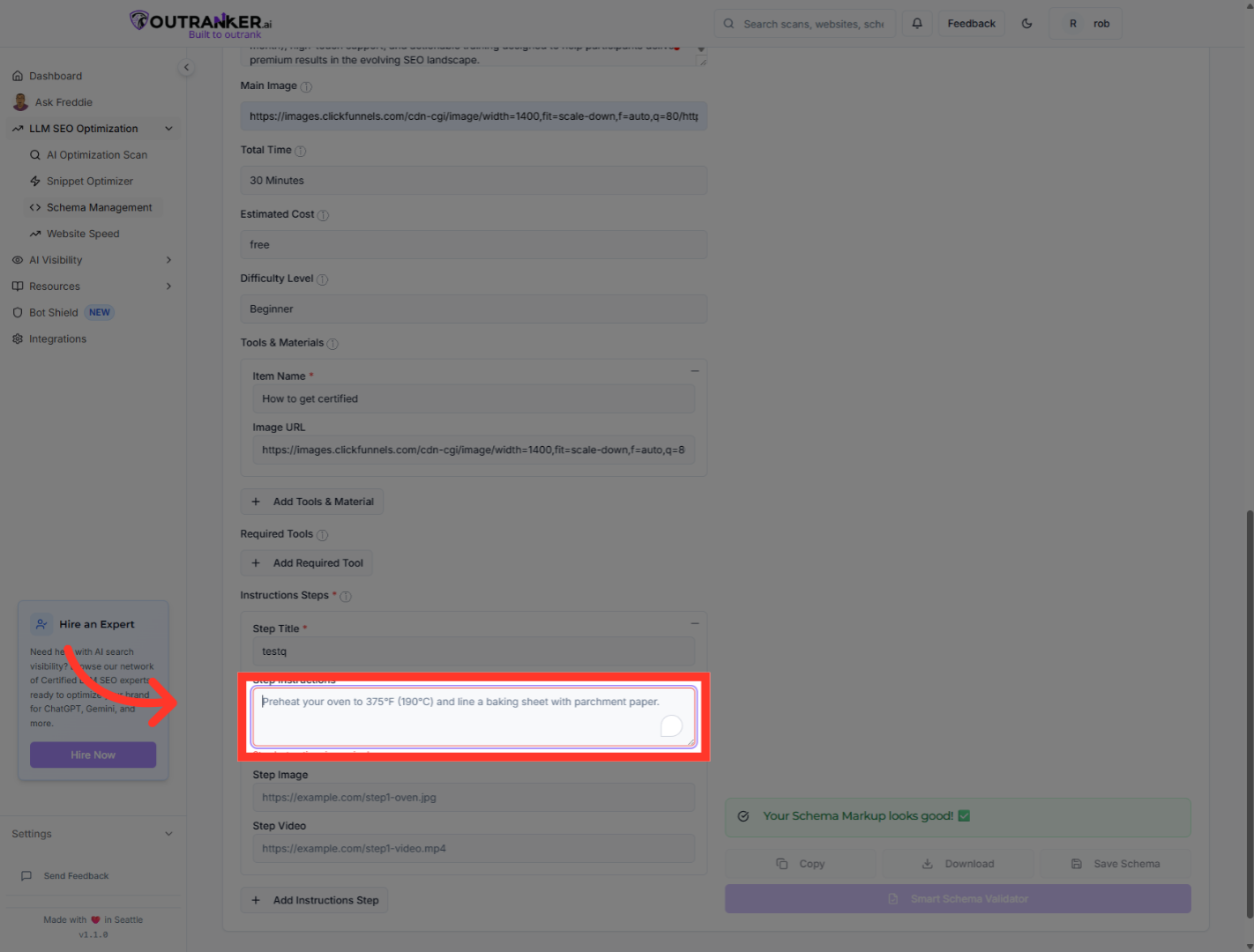Click the Total Time field showing 30 Minutes
Screen dimensions: 1254x952
click(474, 181)
